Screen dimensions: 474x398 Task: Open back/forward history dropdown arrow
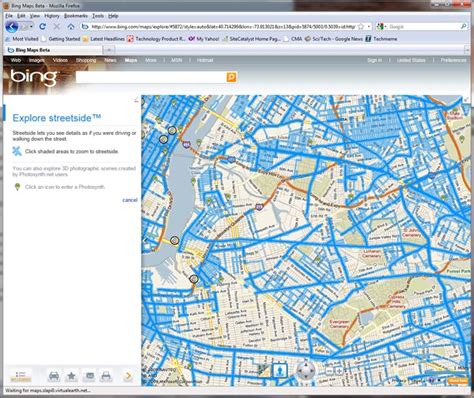pyautogui.click(x=31, y=26)
